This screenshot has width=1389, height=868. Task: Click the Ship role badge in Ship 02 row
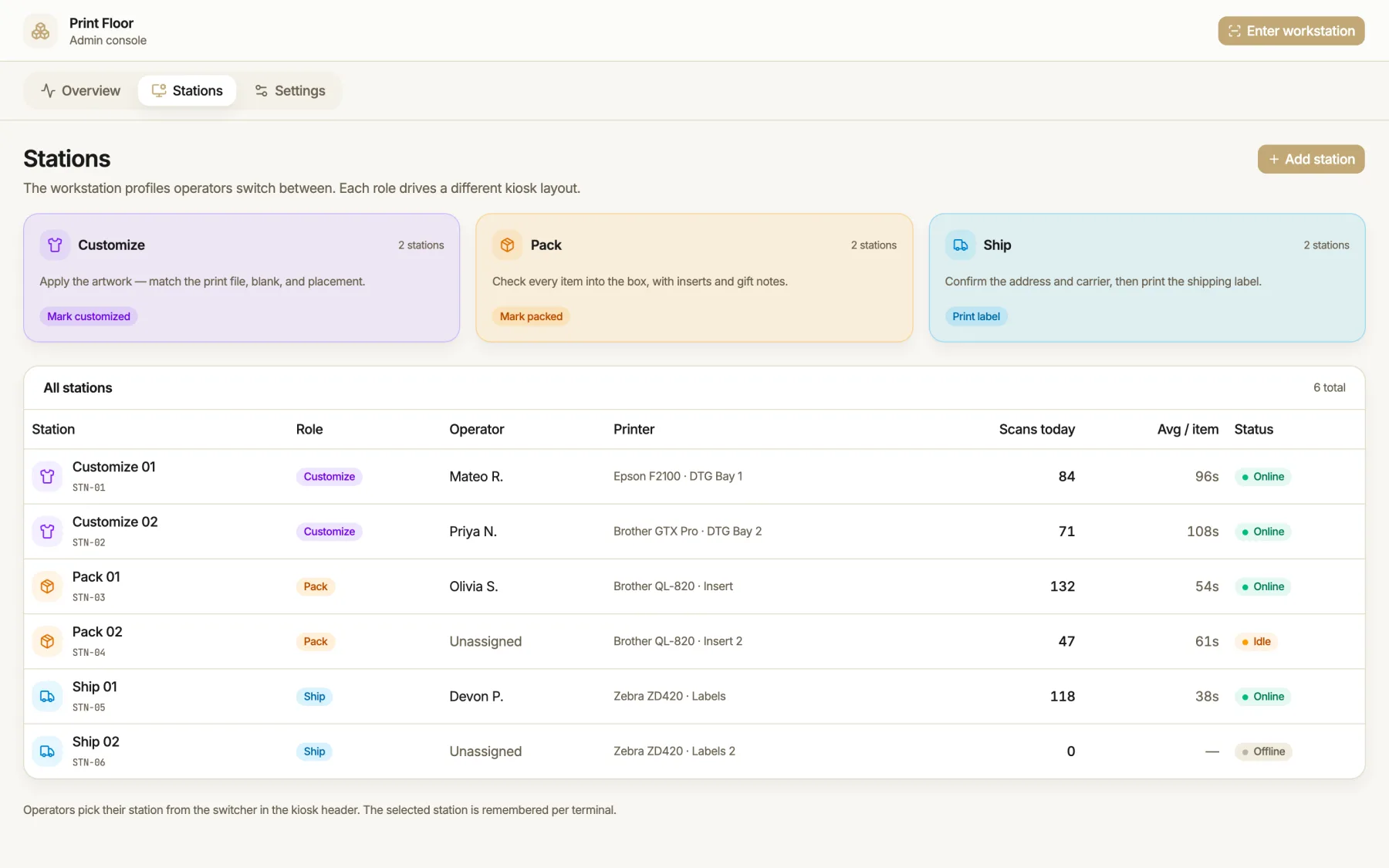pyautogui.click(x=314, y=751)
